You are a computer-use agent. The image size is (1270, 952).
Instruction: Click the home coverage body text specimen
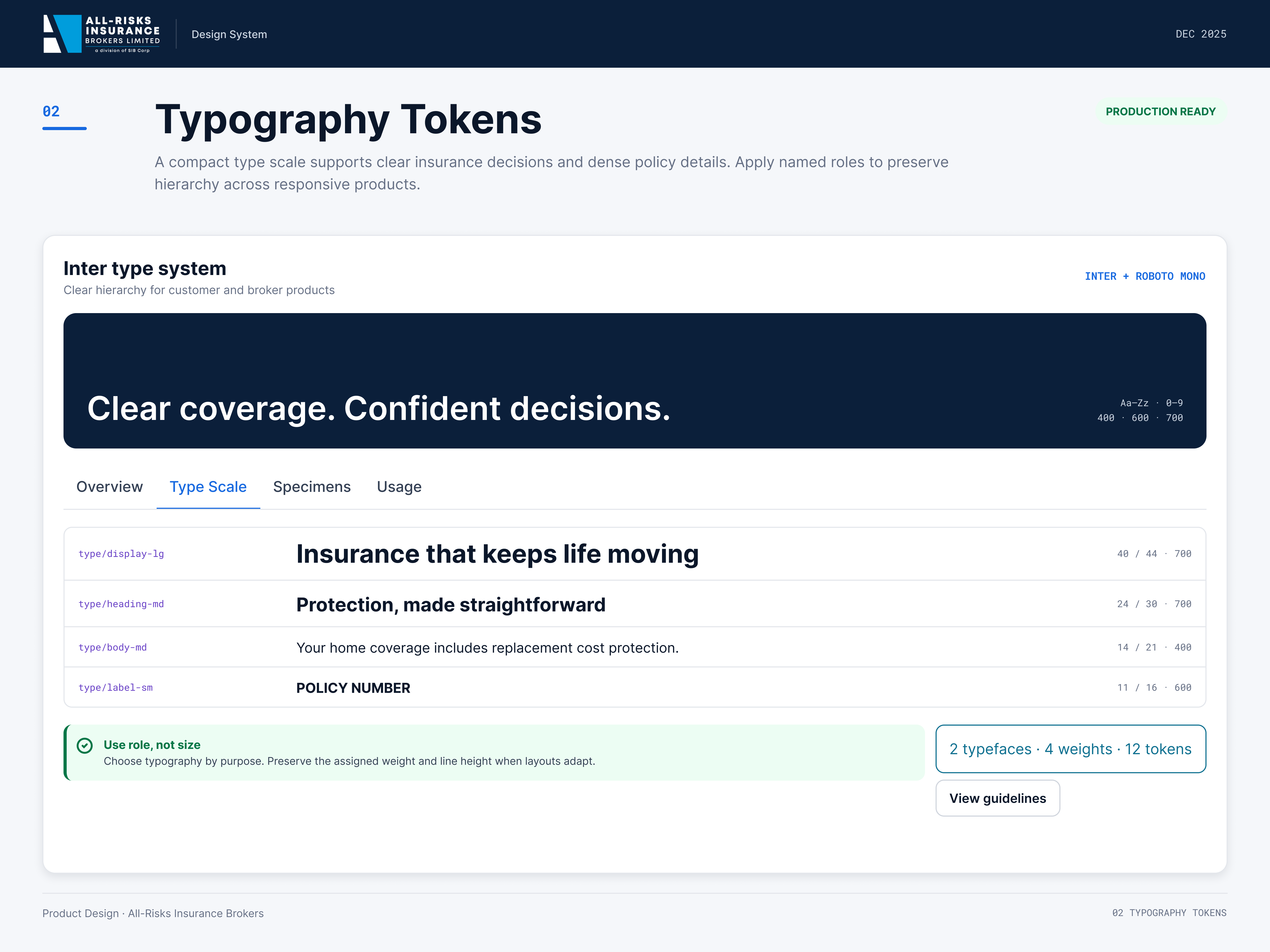click(x=487, y=648)
